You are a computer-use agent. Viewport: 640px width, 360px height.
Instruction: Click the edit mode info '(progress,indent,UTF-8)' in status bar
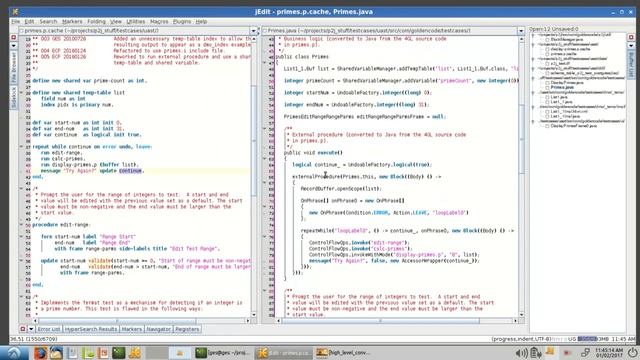pos(521,339)
